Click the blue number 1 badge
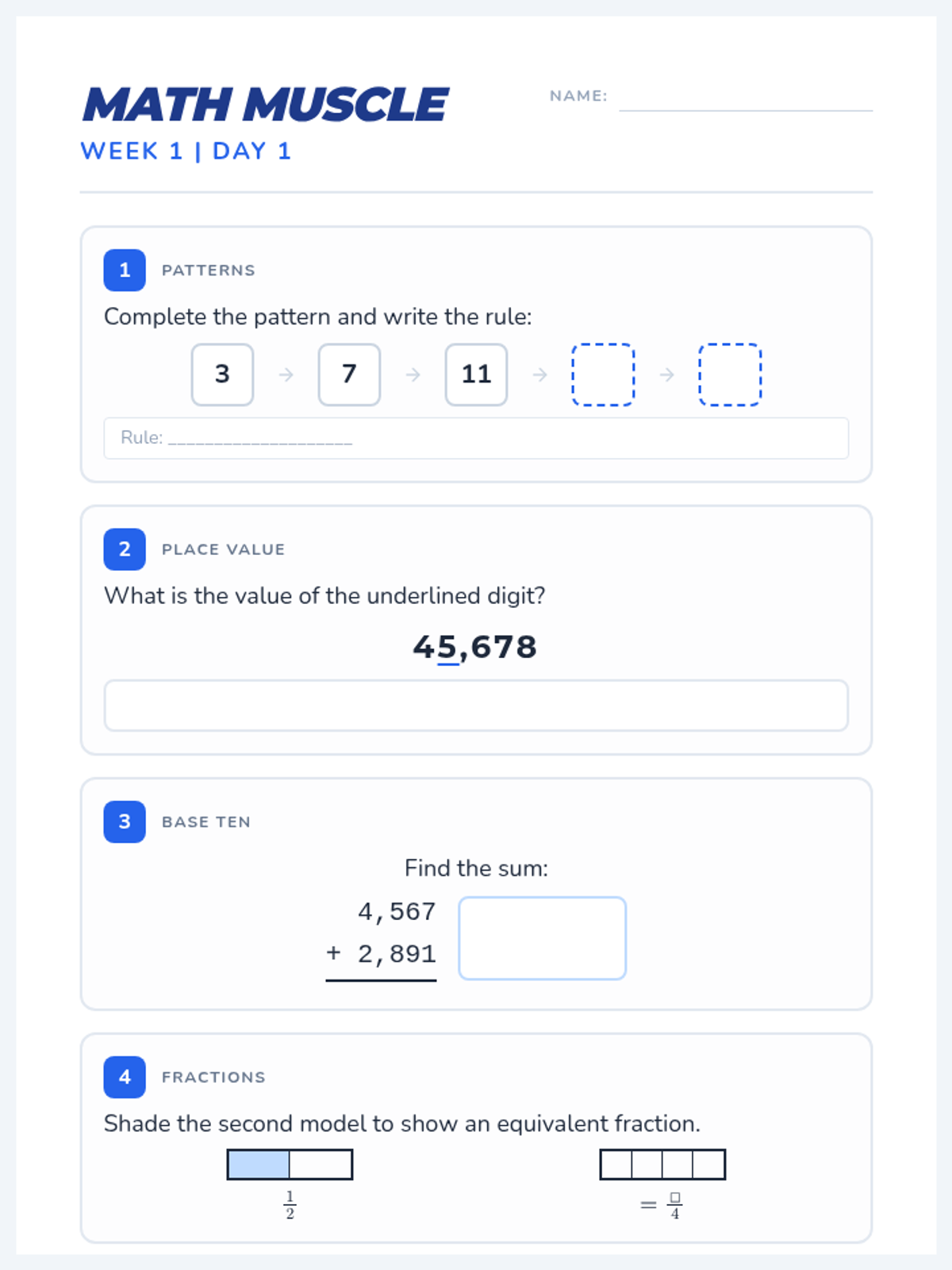 [x=125, y=270]
